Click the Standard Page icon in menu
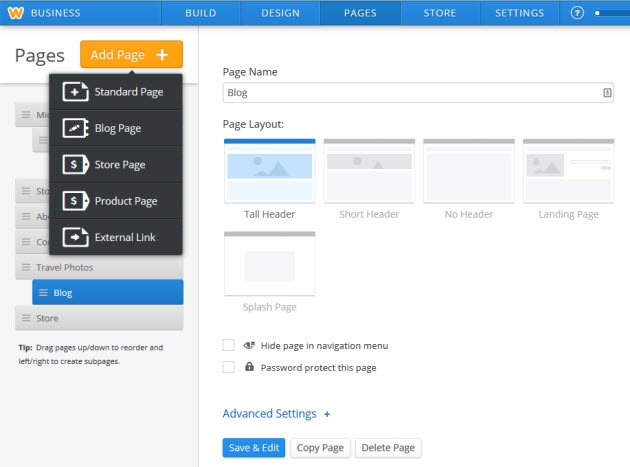The height and width of the screenshot is (467, 630). point(75,92)
